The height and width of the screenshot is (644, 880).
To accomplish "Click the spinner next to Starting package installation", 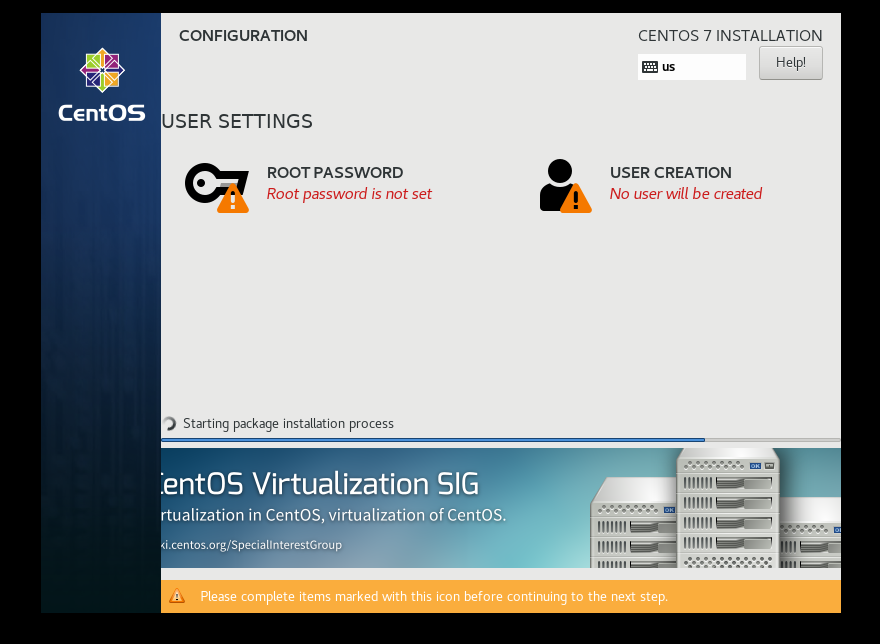I will [x=169, y=423].
